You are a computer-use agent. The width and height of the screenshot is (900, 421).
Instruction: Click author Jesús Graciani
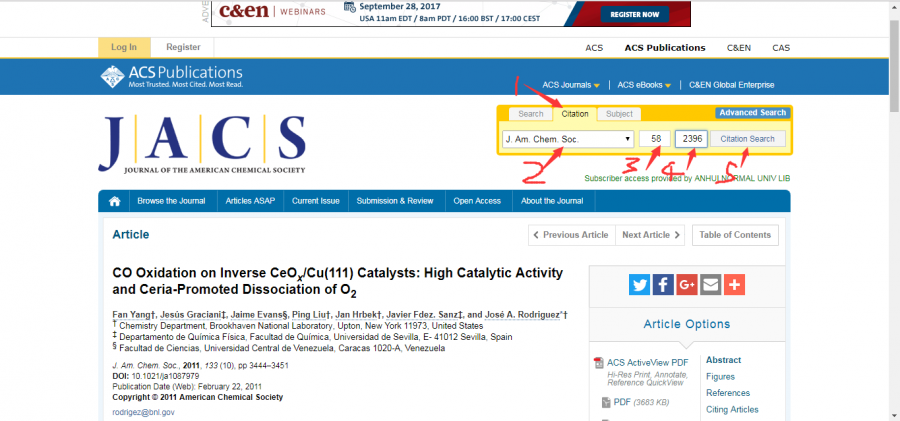pos(192,315)
